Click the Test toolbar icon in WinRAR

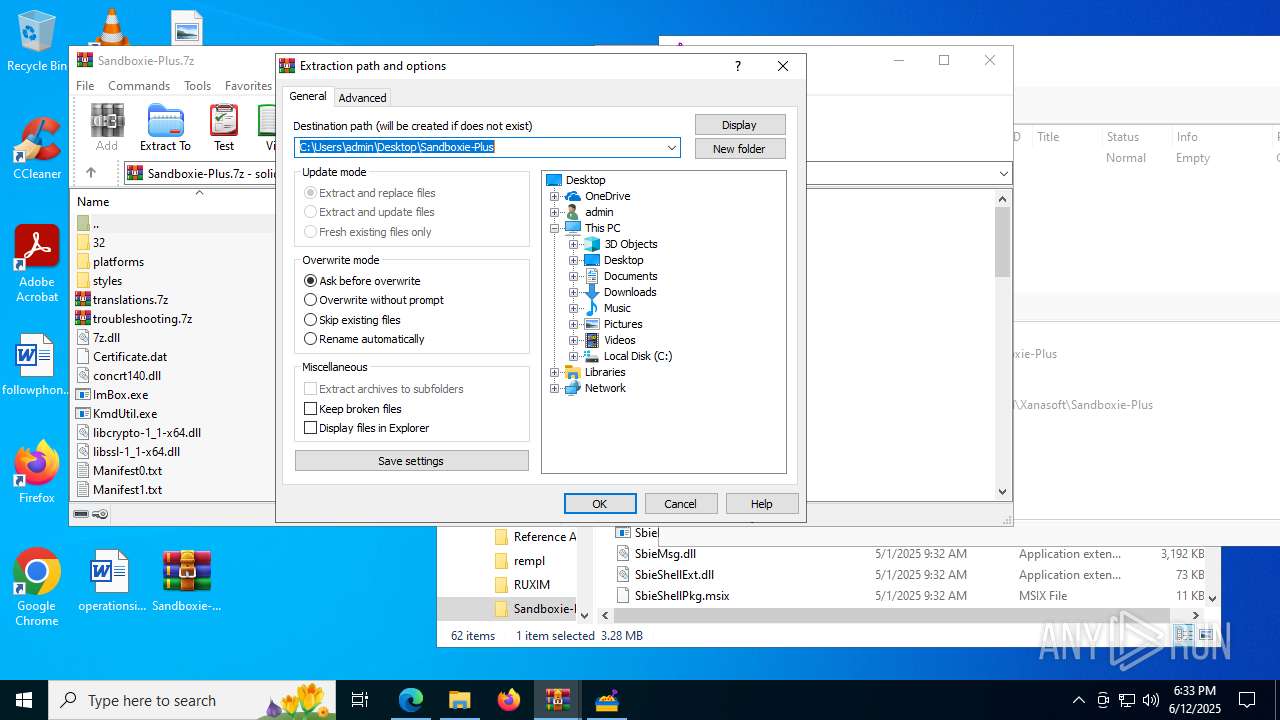point(224,128)
